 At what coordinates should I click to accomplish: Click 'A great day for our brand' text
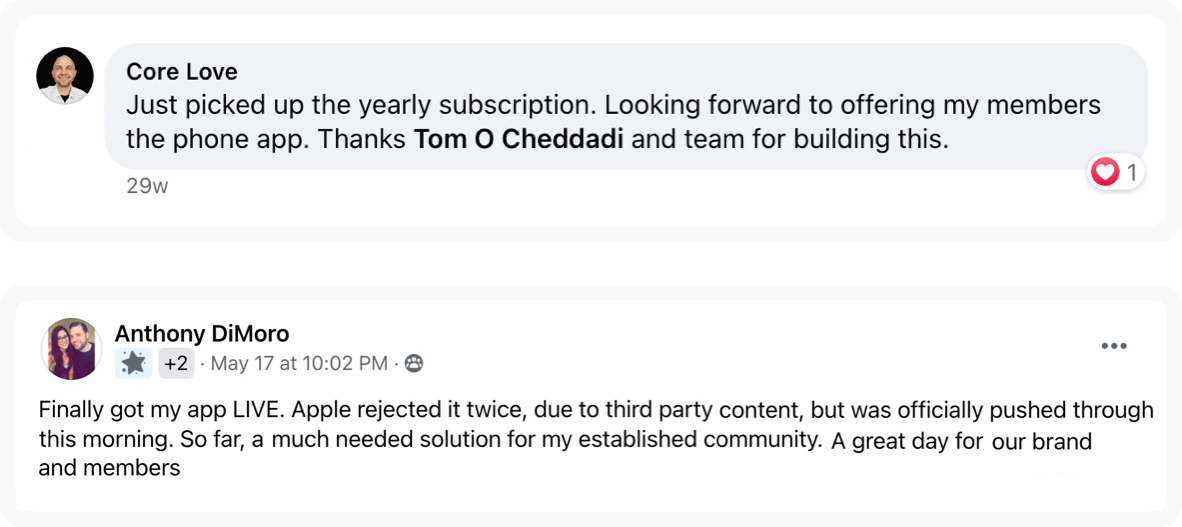click(961, 442)
